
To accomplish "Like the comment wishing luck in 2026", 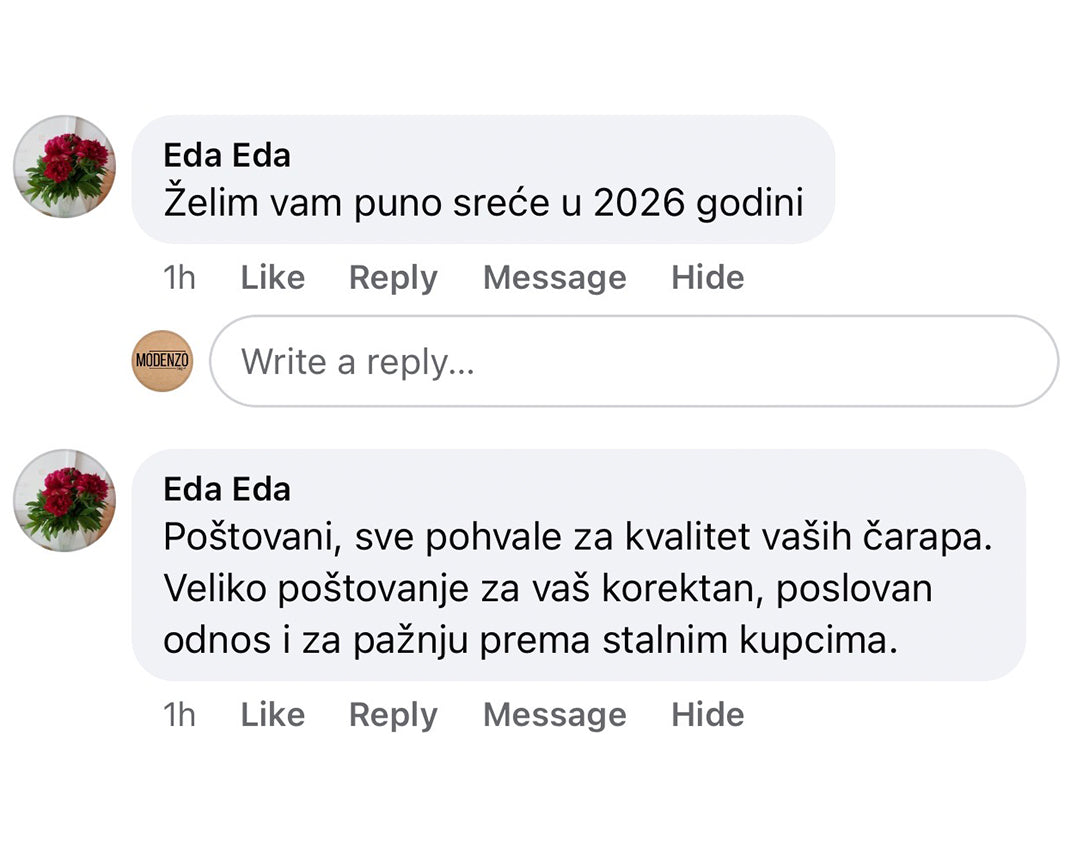I will pos(272,277).
